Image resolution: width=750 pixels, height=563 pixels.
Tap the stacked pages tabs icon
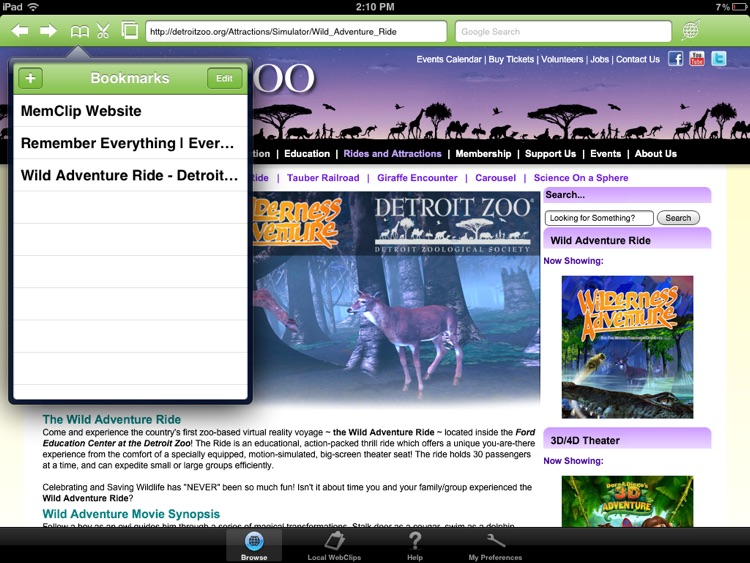point(129,31)
